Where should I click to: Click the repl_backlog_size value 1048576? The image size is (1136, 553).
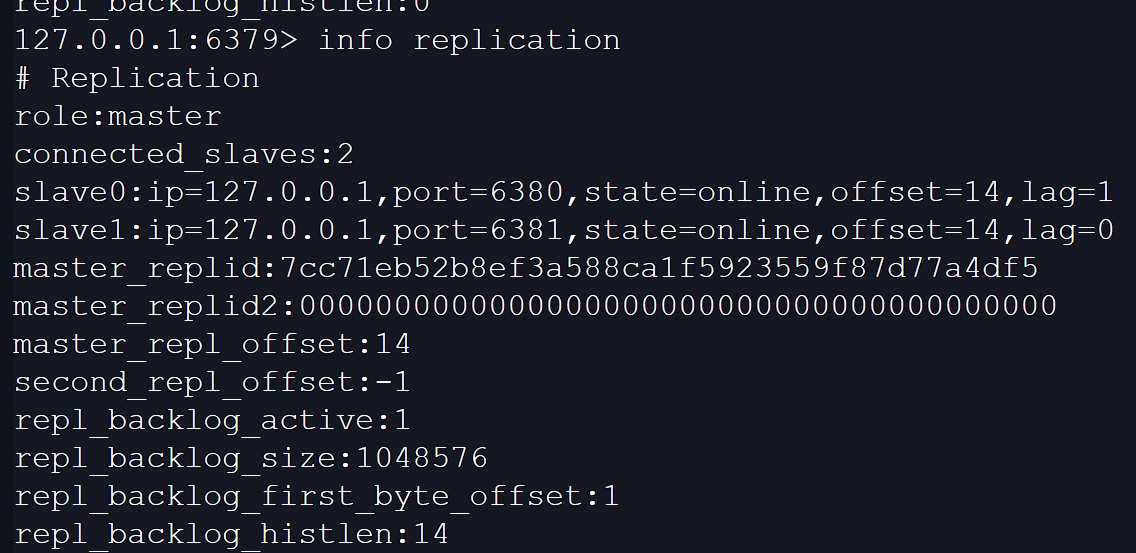(421, 459)
